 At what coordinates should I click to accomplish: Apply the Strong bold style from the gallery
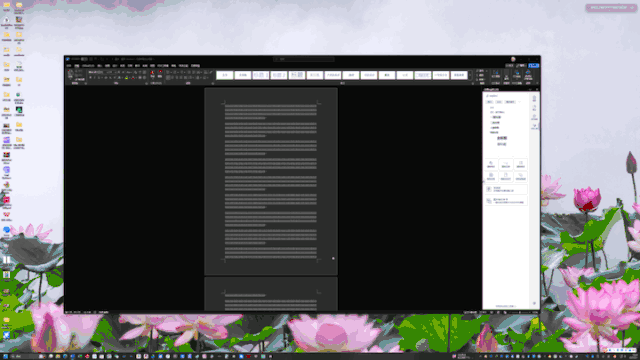click(387, 75)
